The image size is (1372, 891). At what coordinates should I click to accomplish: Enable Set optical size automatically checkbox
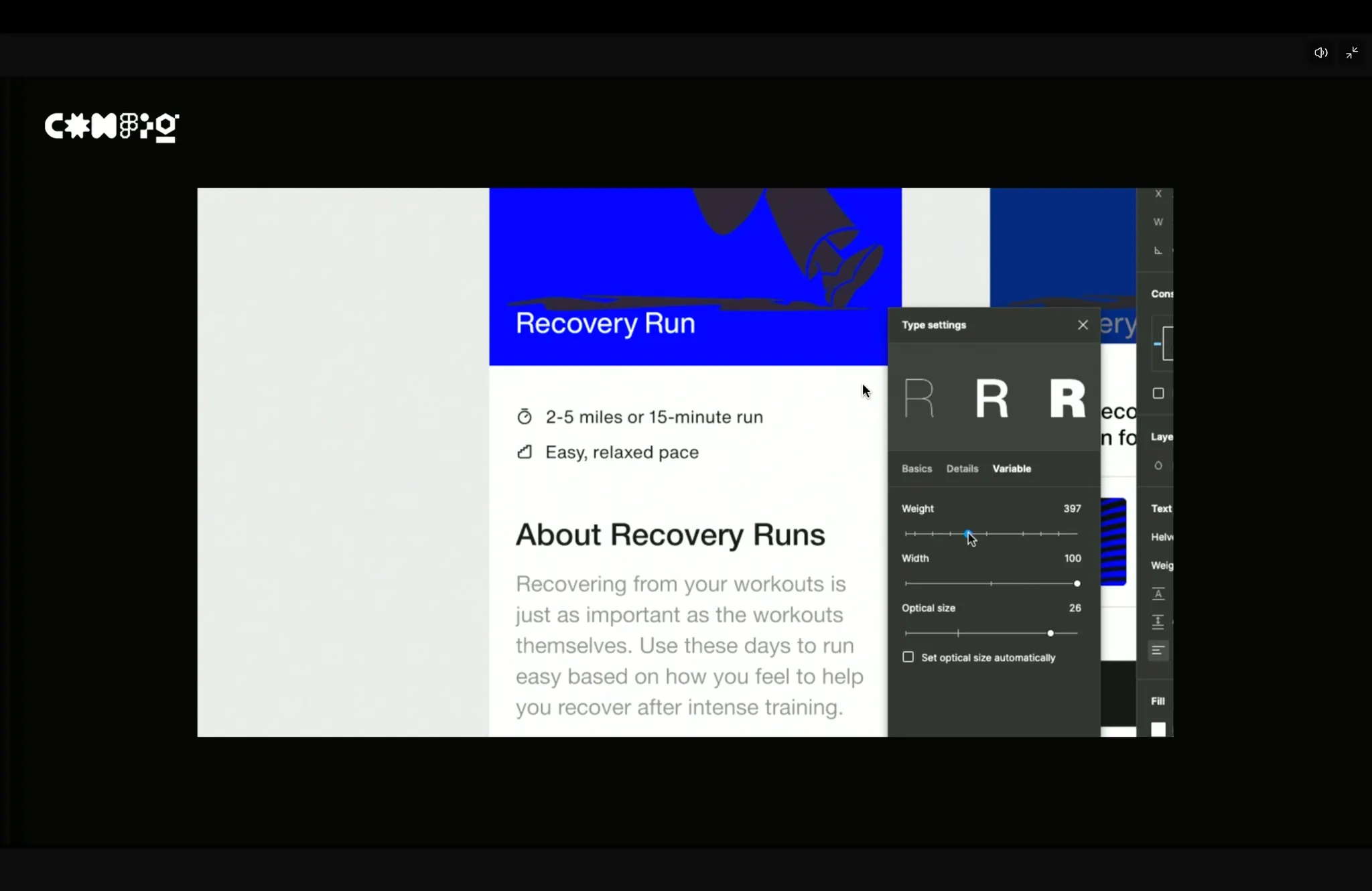click(908, 657)
